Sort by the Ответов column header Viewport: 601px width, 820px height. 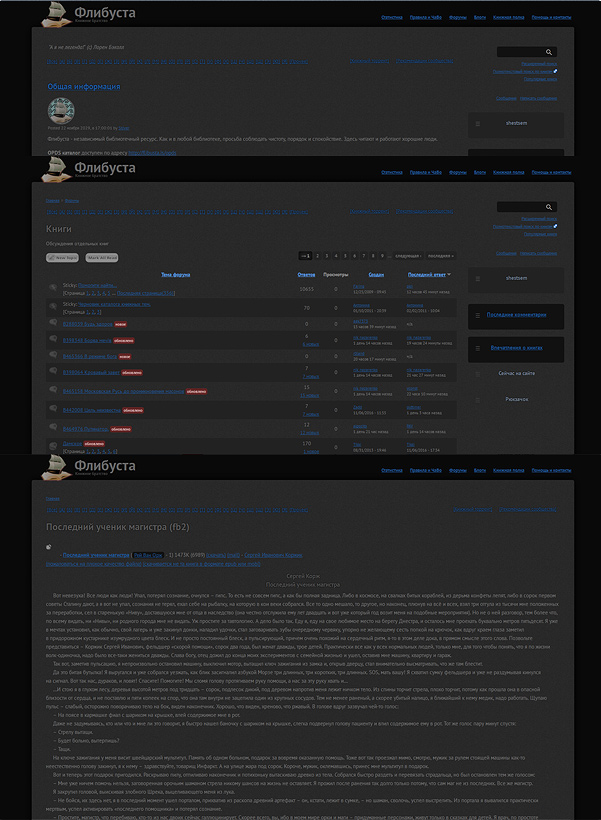306,275
